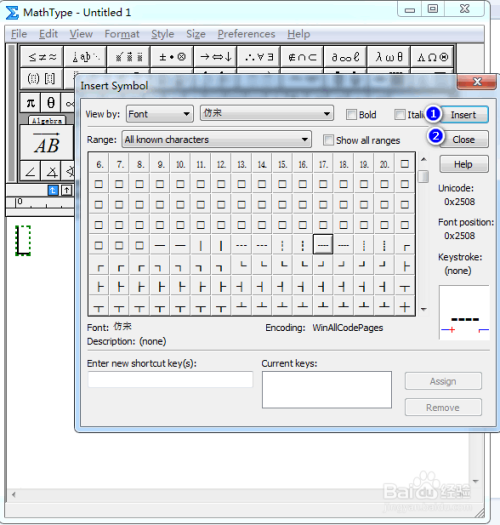Toggle the Bold checkbox
This screenshot has width=500, height=525.
pos(351,115)
